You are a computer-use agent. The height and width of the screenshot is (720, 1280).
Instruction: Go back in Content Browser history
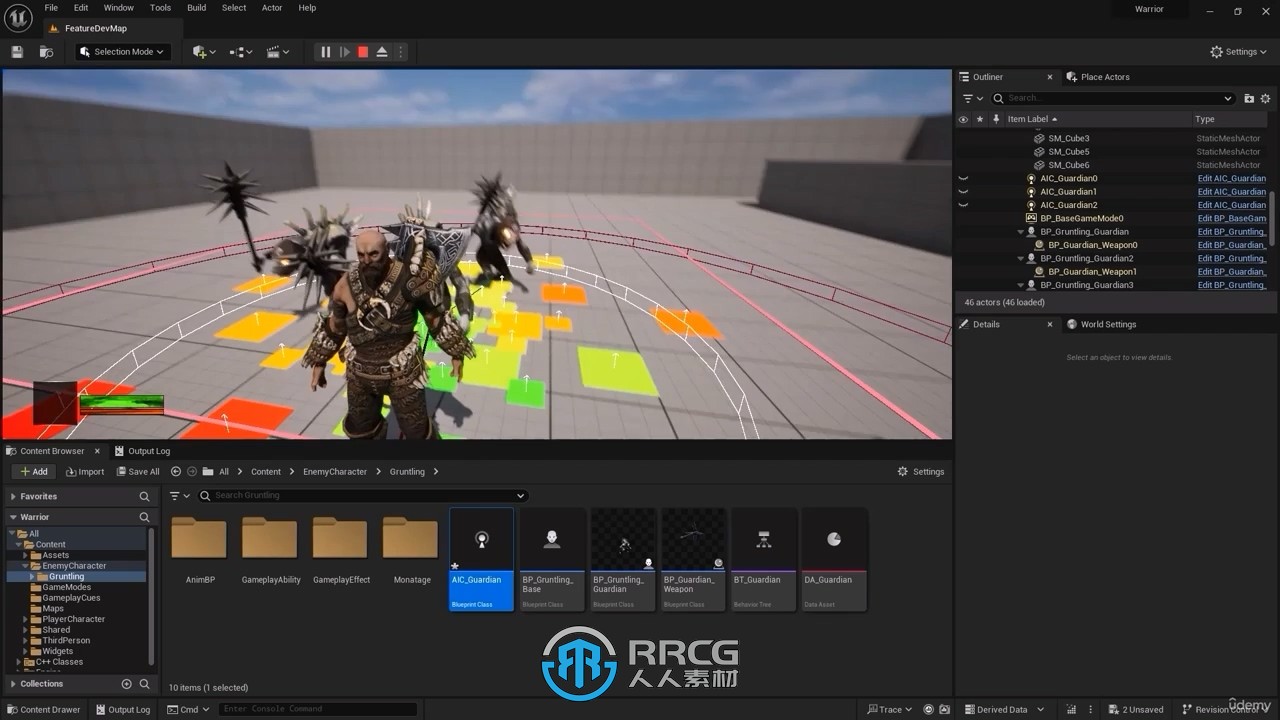pos(176,472)
